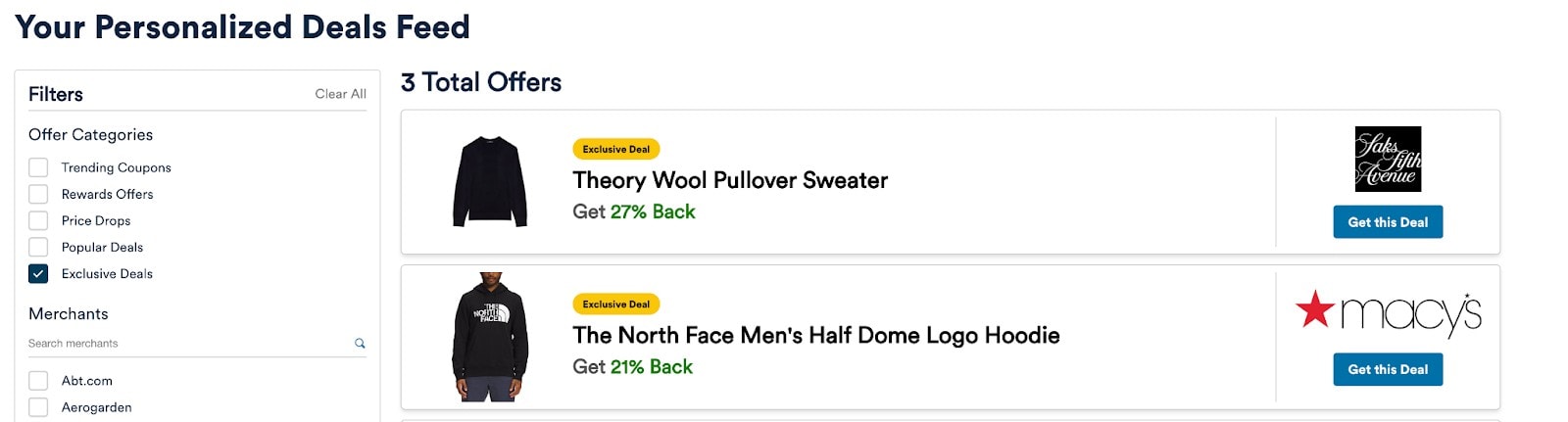Open The North Face Half Dome Hoodie title
The width and height of the screenshot is (1568, 422).
[x=816, y=335]
